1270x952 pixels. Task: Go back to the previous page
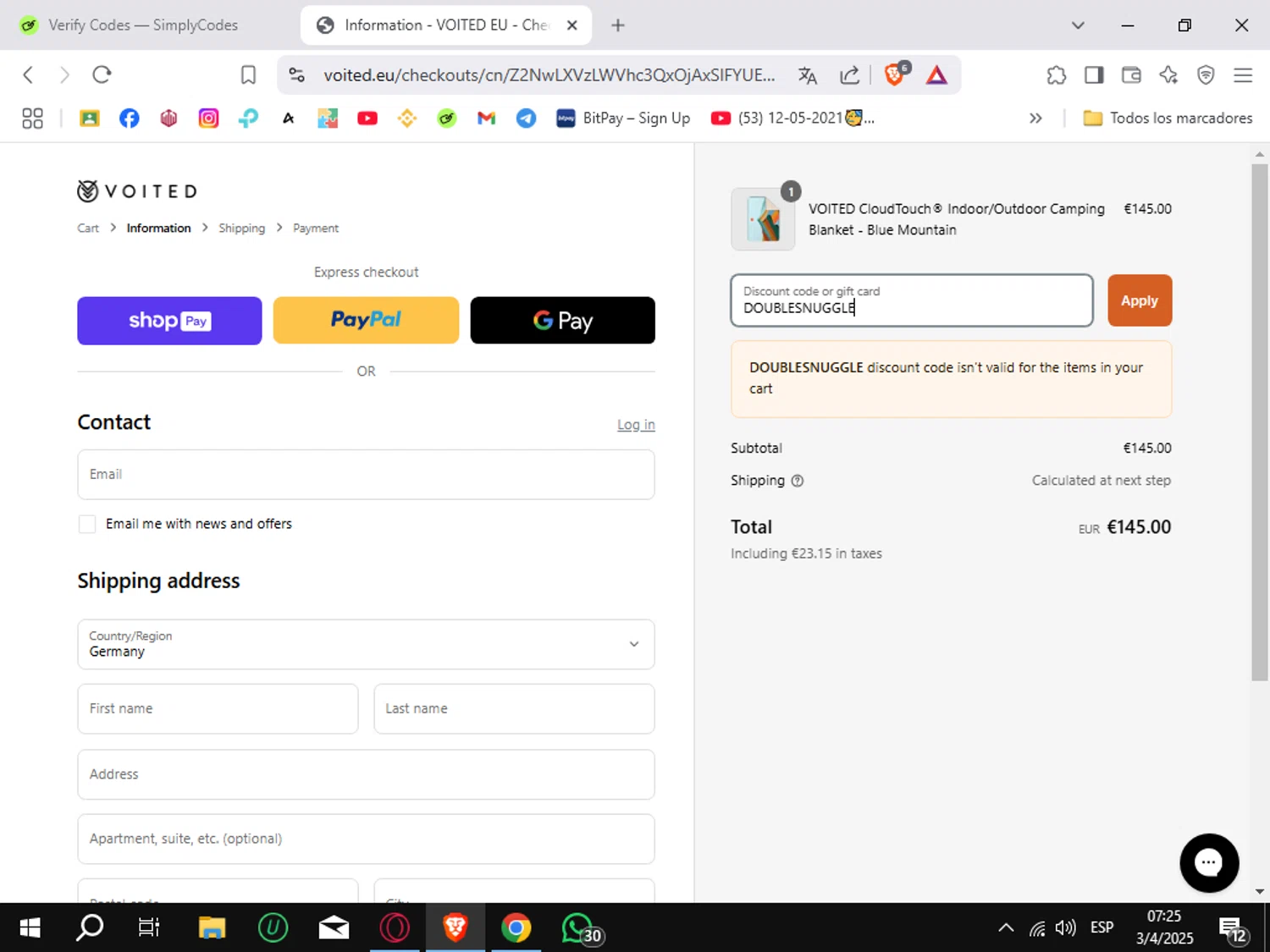tap(28, 75)
